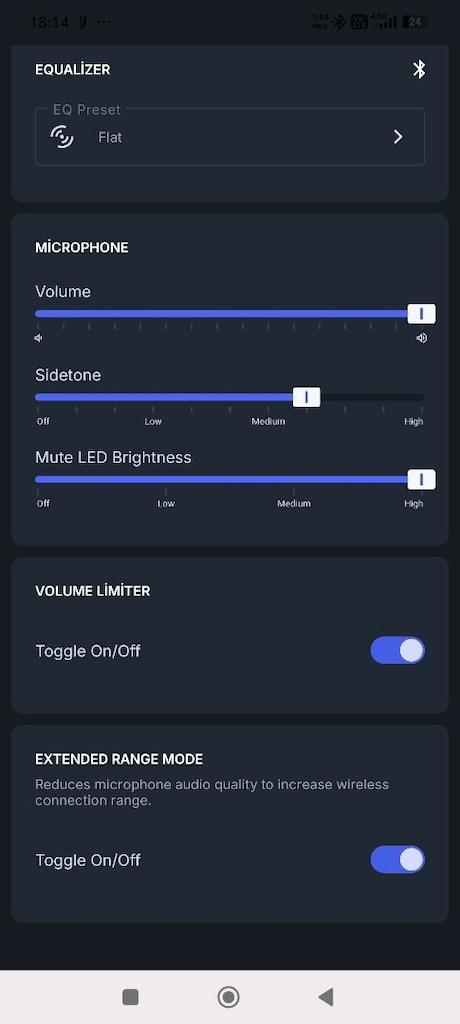Viewport: 460px width, 1024px height.
Task: Tap the Android home circle button
Action: click(x=229, y=997)
